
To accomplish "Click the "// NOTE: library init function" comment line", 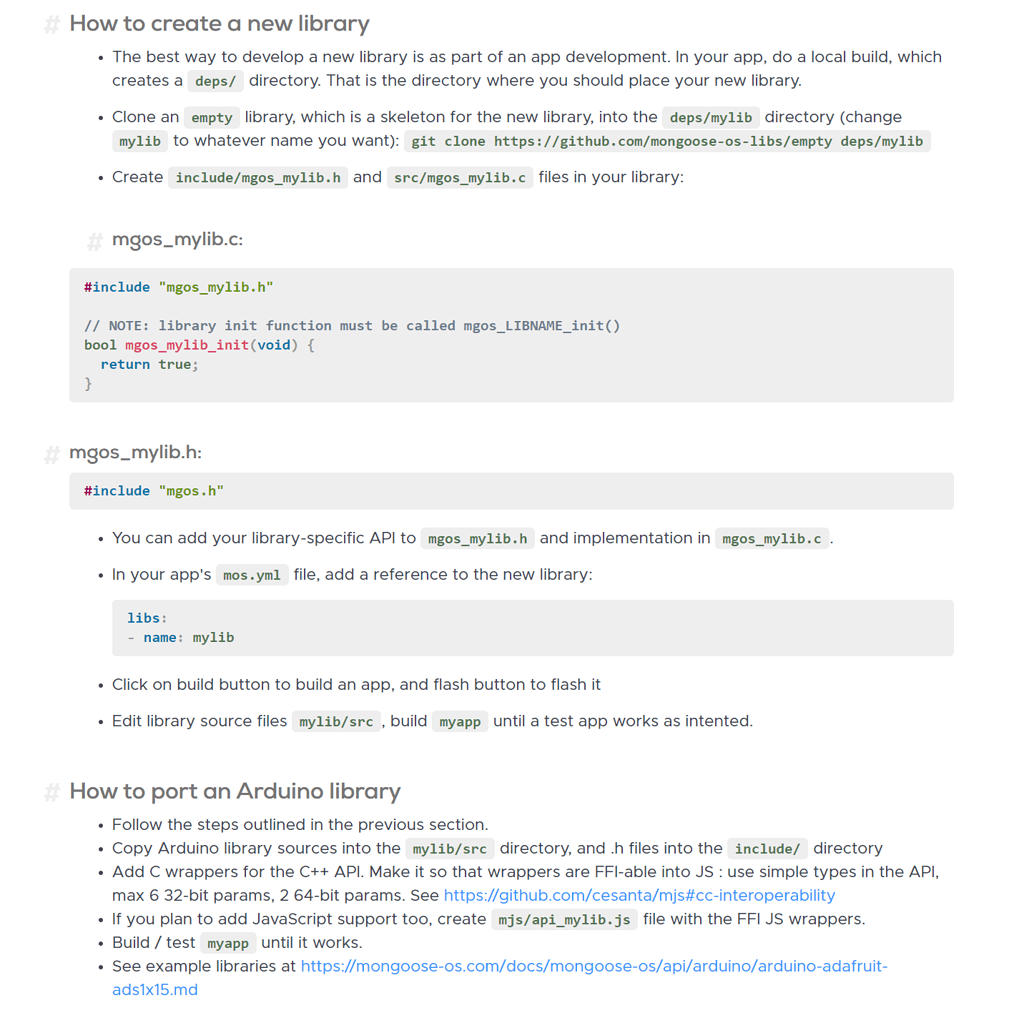I will [352, 325].
